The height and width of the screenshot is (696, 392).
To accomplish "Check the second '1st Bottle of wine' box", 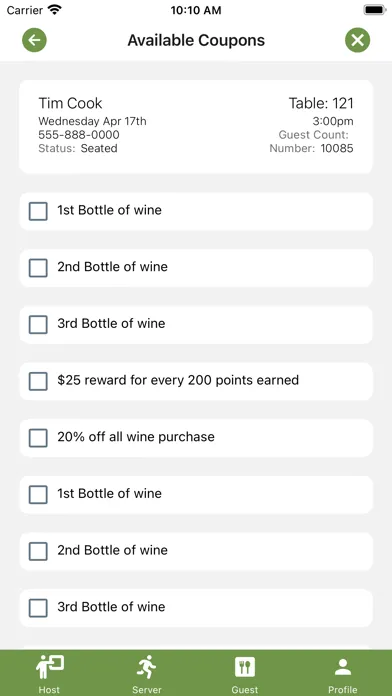I will (38, 494).
